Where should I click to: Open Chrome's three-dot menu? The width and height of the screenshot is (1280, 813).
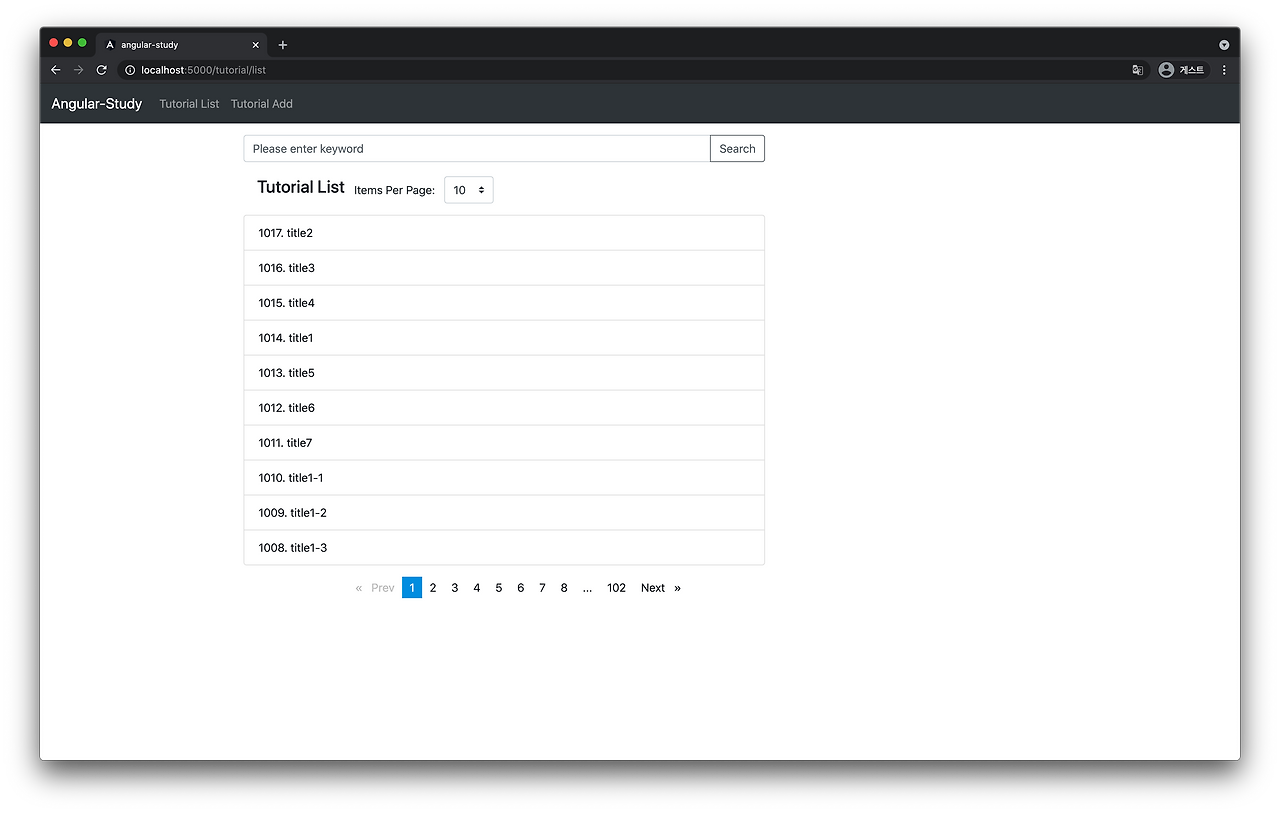pos(1224,70)
